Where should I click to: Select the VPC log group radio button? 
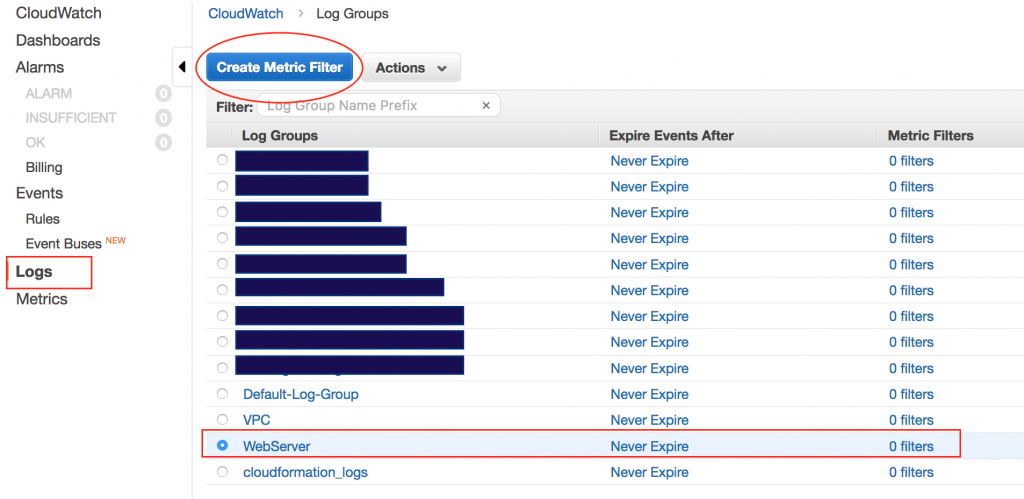pos(223,419)
